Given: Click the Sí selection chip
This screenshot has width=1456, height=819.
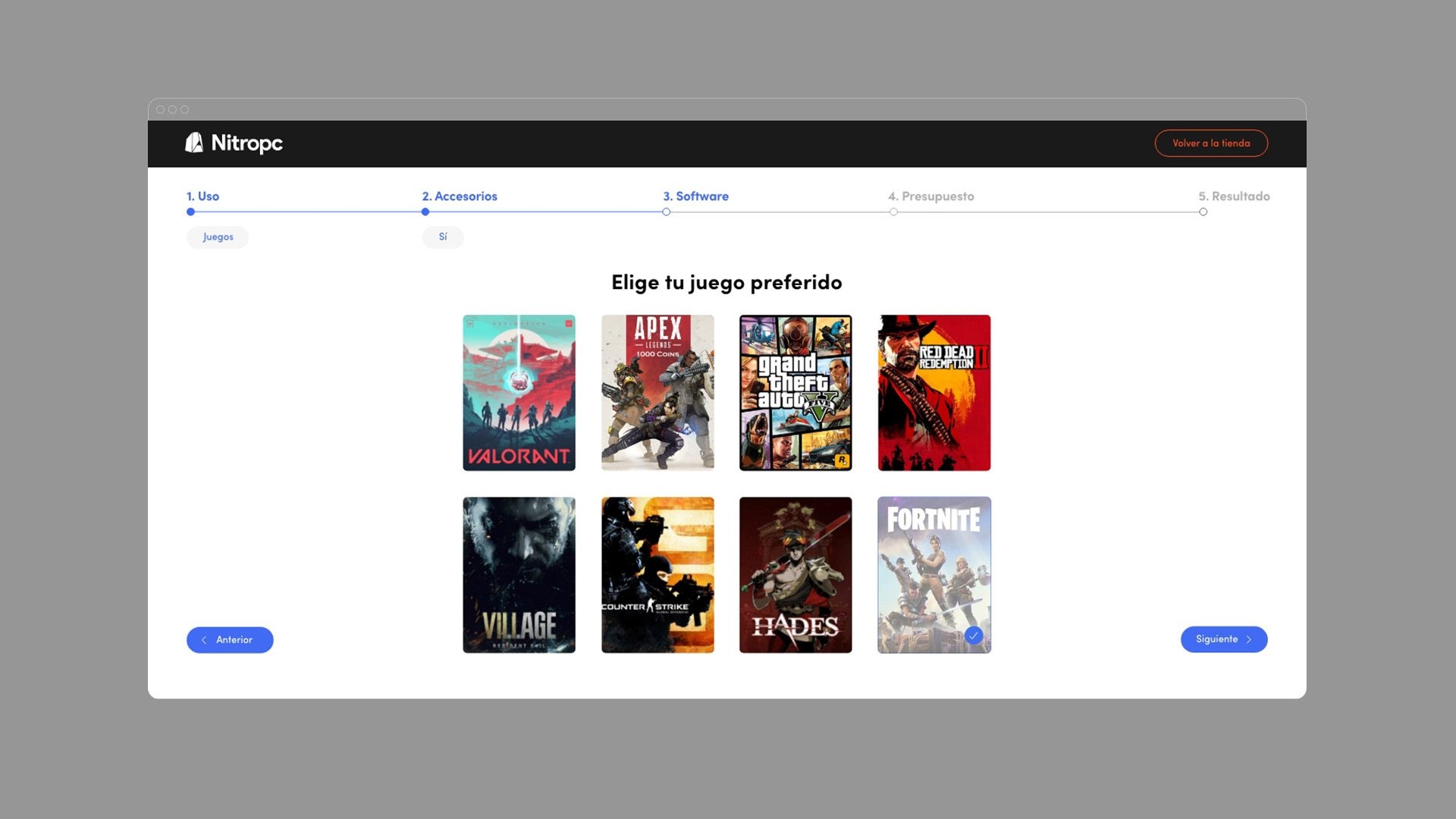Looking at the screenshot, I should (x=443, y=237).
